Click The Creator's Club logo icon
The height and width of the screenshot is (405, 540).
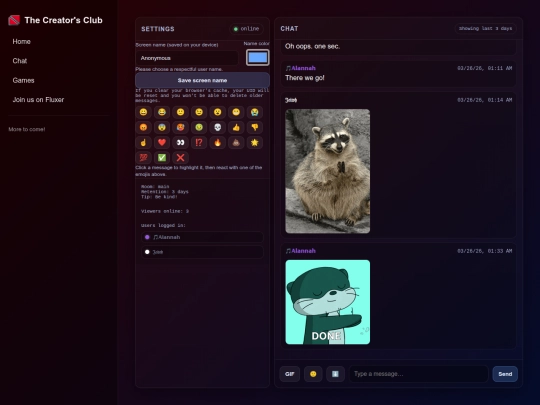tap(14, 20)
